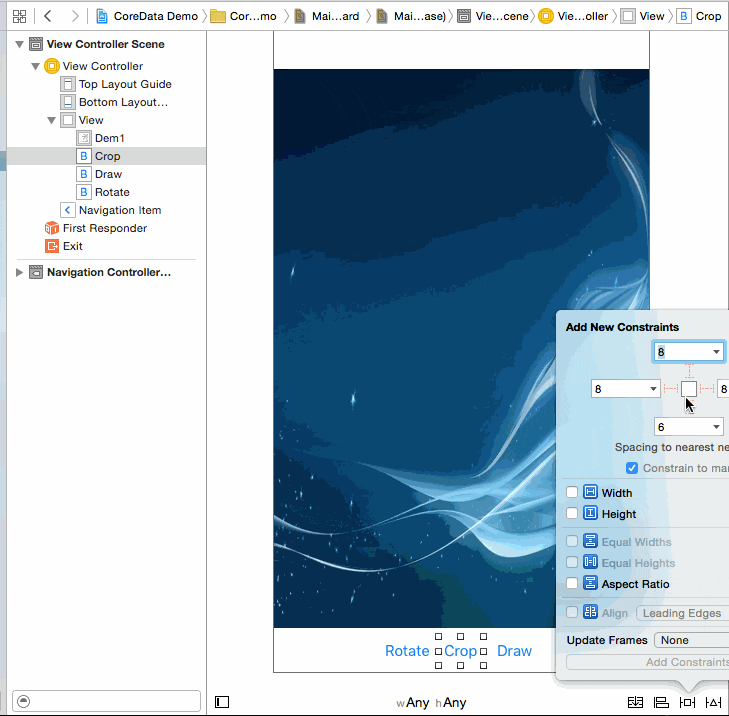
Task: Enable the Width constraint checkbox
Action: (572, 492)
